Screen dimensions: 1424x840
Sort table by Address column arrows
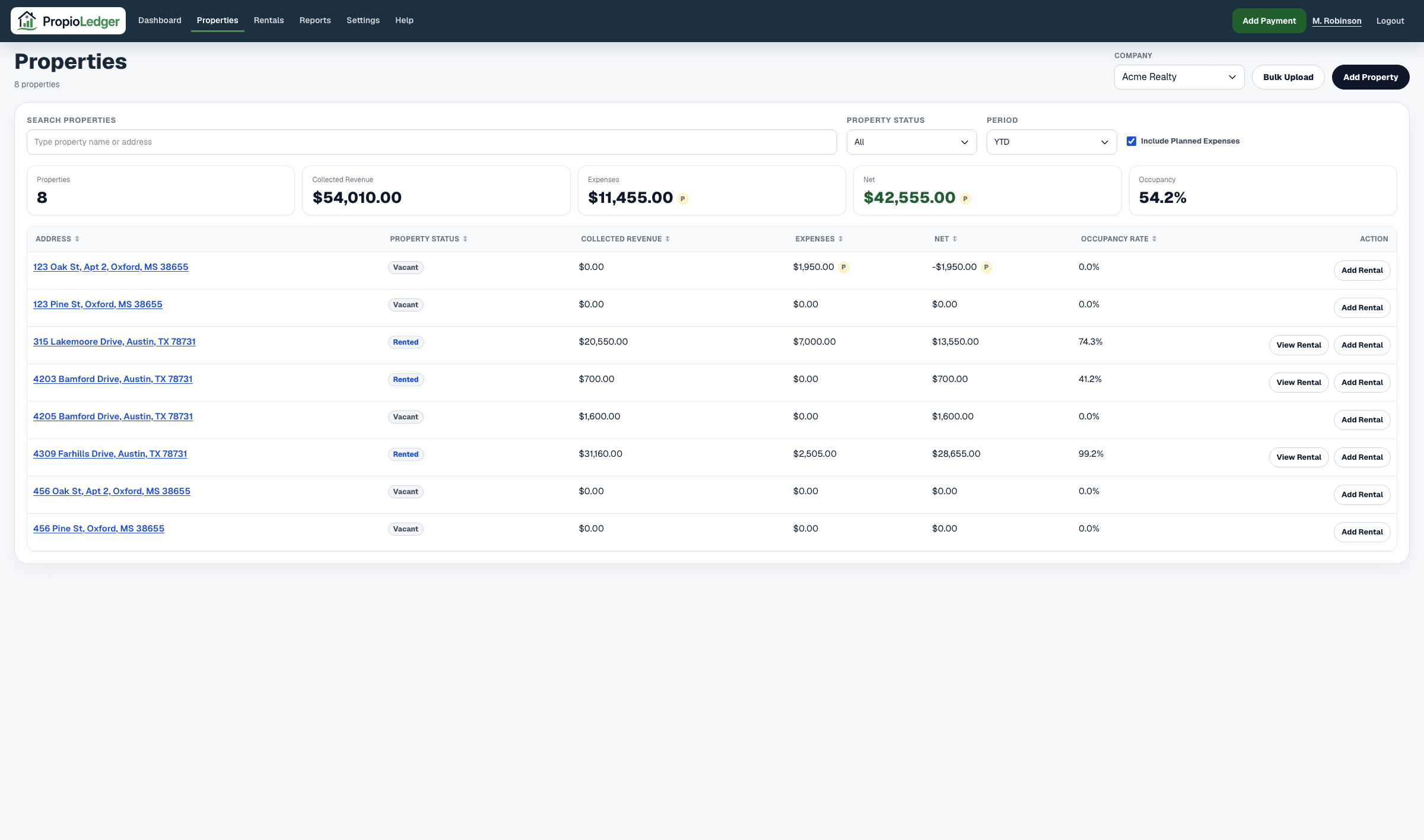[77, 239]
